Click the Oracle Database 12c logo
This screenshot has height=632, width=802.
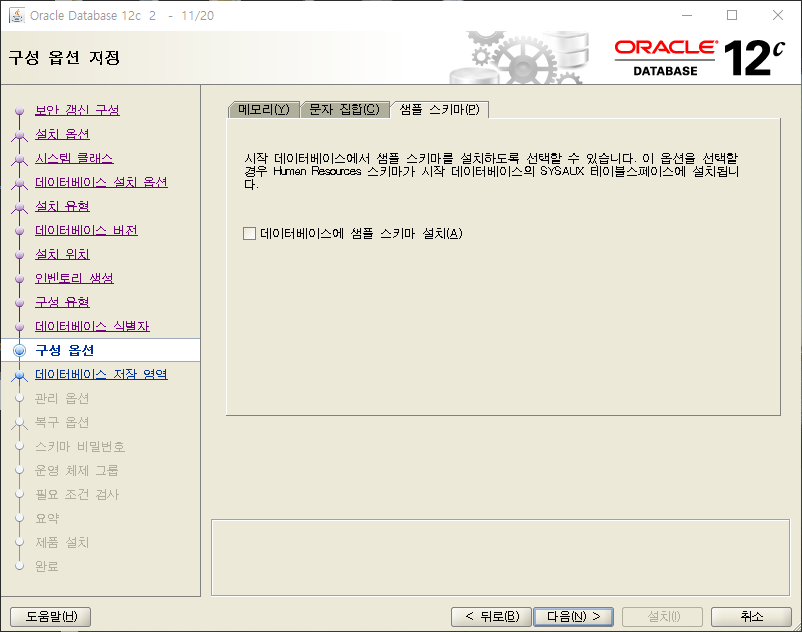click(x=699, y=58)
